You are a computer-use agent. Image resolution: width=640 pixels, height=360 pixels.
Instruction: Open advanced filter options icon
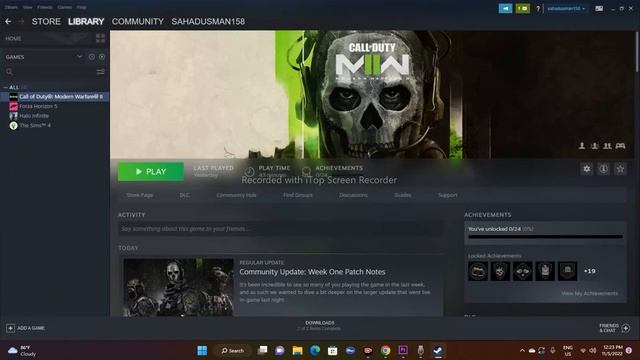[100, 72]
